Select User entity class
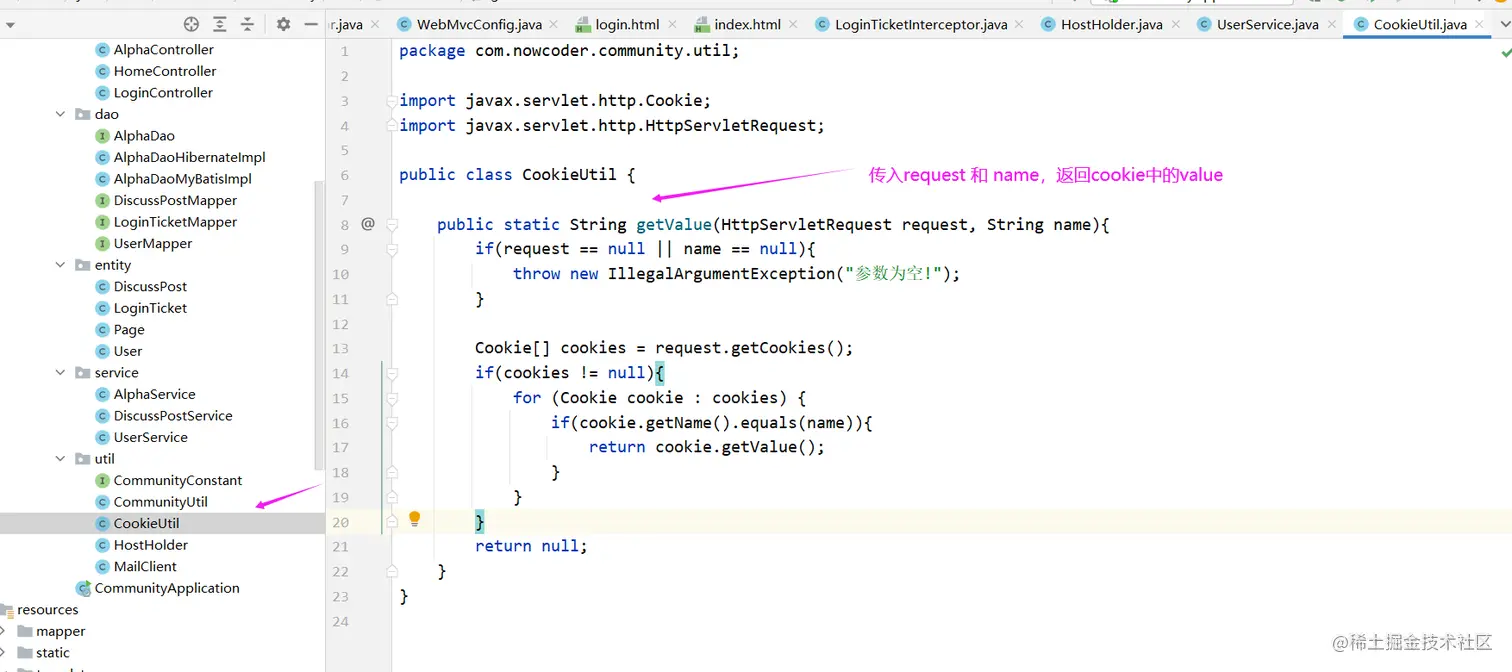Image resolution: width=1512 pixels, height=672 pixels. (128, 351)
